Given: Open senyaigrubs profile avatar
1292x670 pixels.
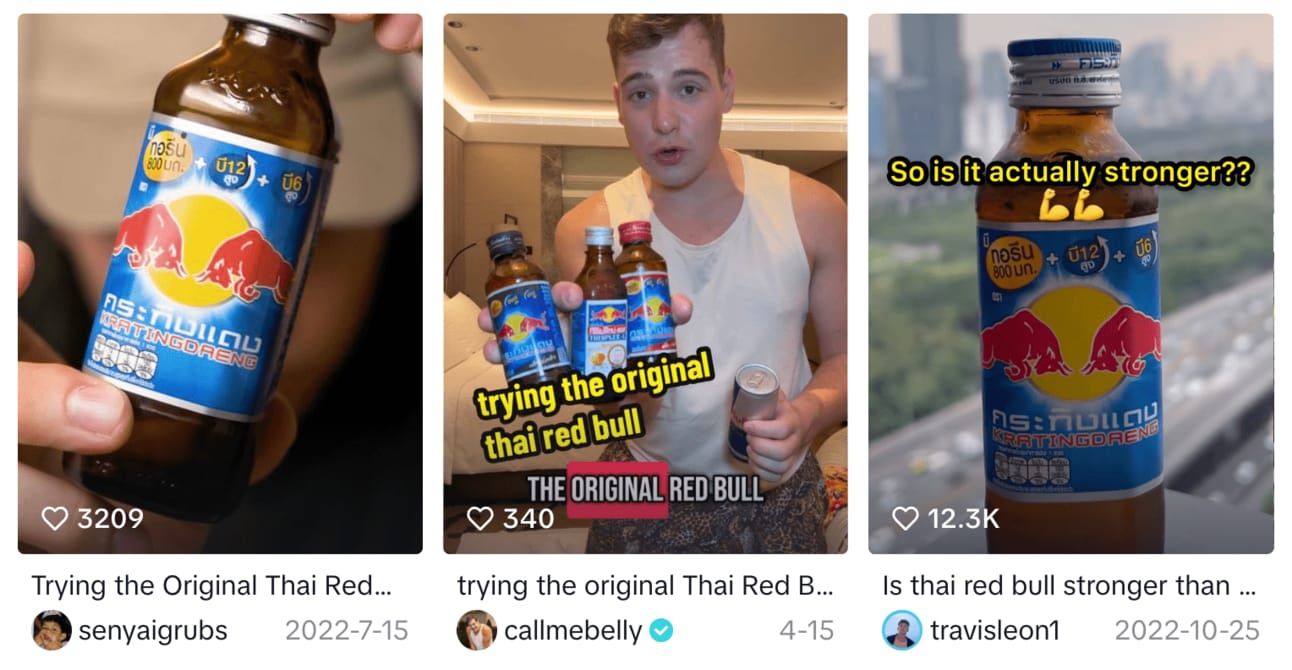Looking at the screenshot, I should pyautogui.click(x=51, y=630).
